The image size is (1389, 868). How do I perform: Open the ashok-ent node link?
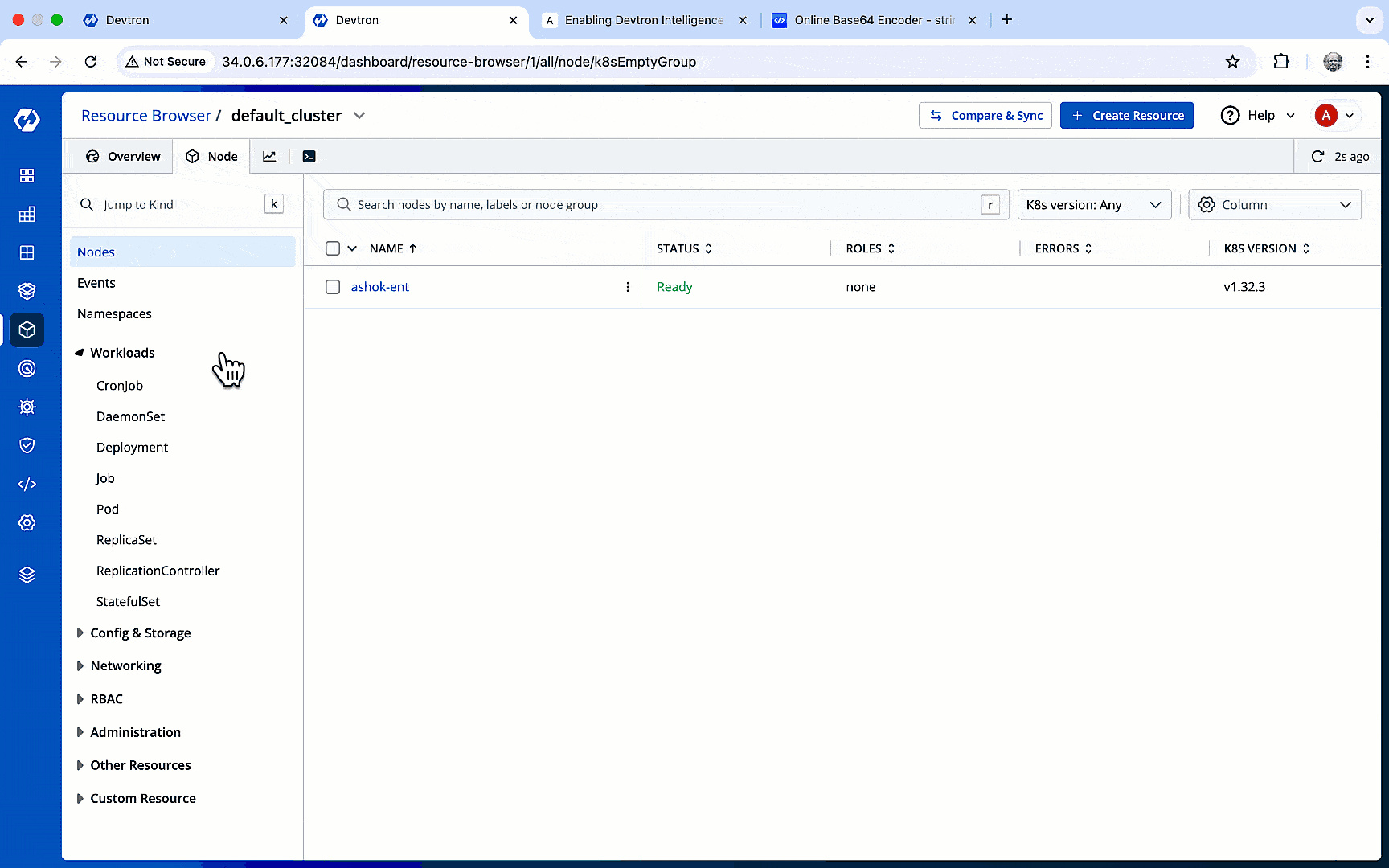[379, 287]
